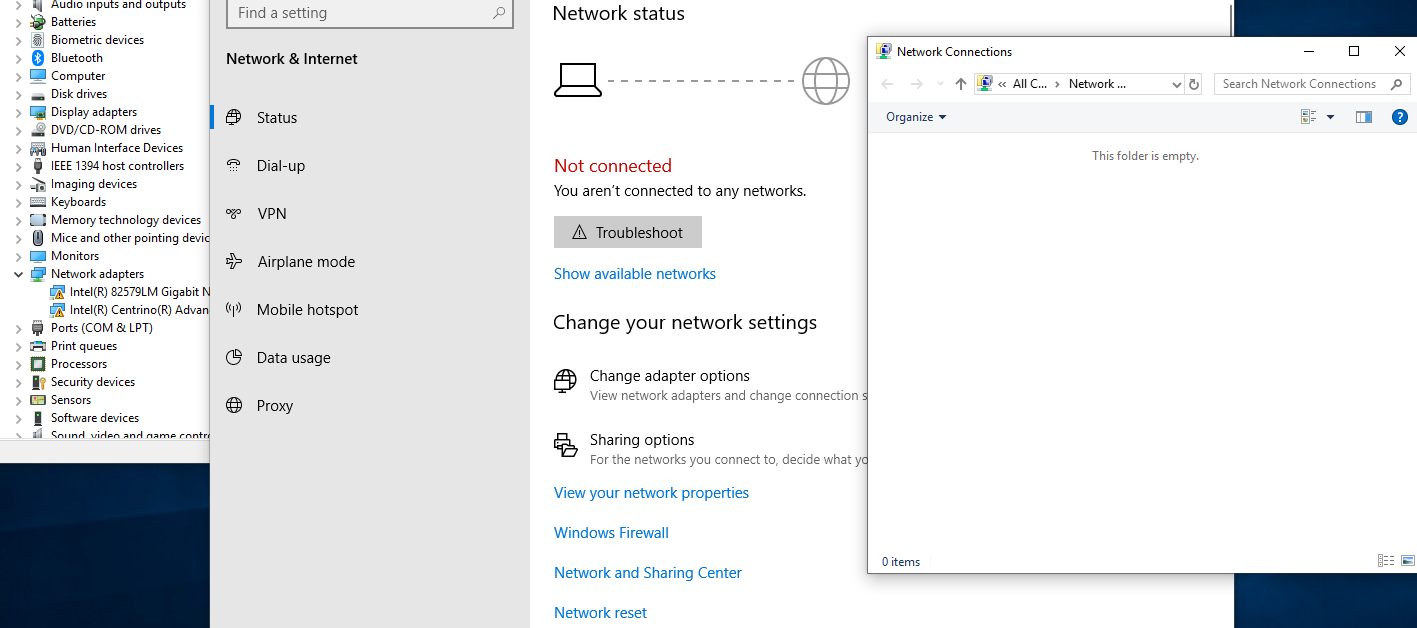
Task: Select IEEE 1394 host controllers row
Action: pyautogui.click(x=117, y=166)
